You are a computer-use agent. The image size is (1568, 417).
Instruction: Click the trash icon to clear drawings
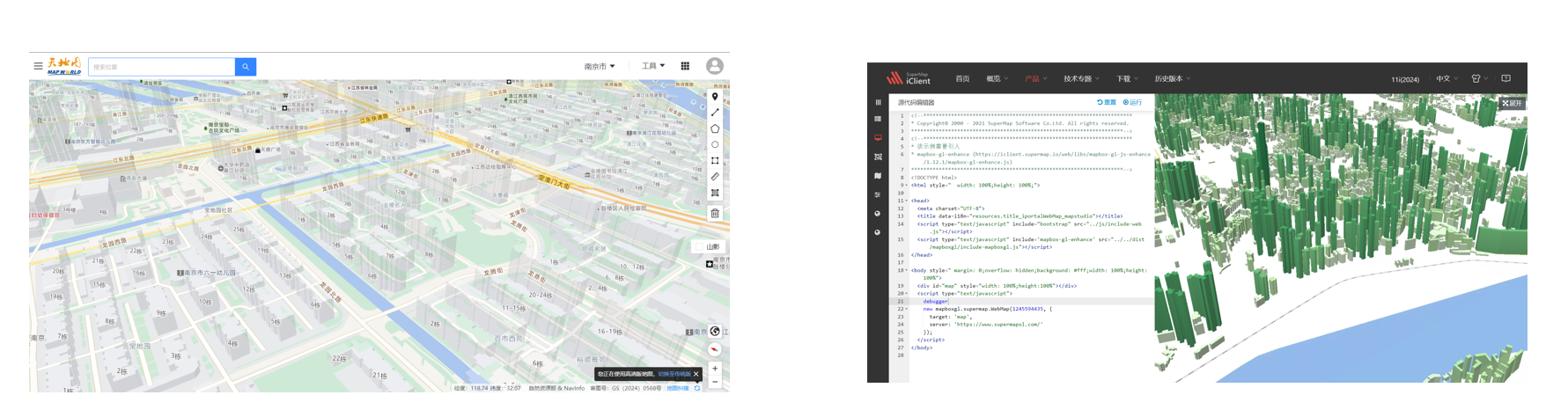pos(715,213)
